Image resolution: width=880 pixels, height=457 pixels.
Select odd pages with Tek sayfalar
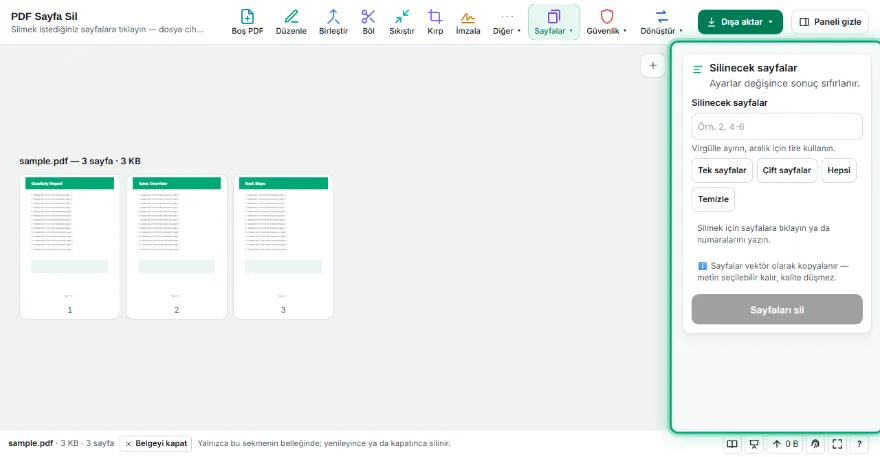pyautogui.click(x=722, y=170)
